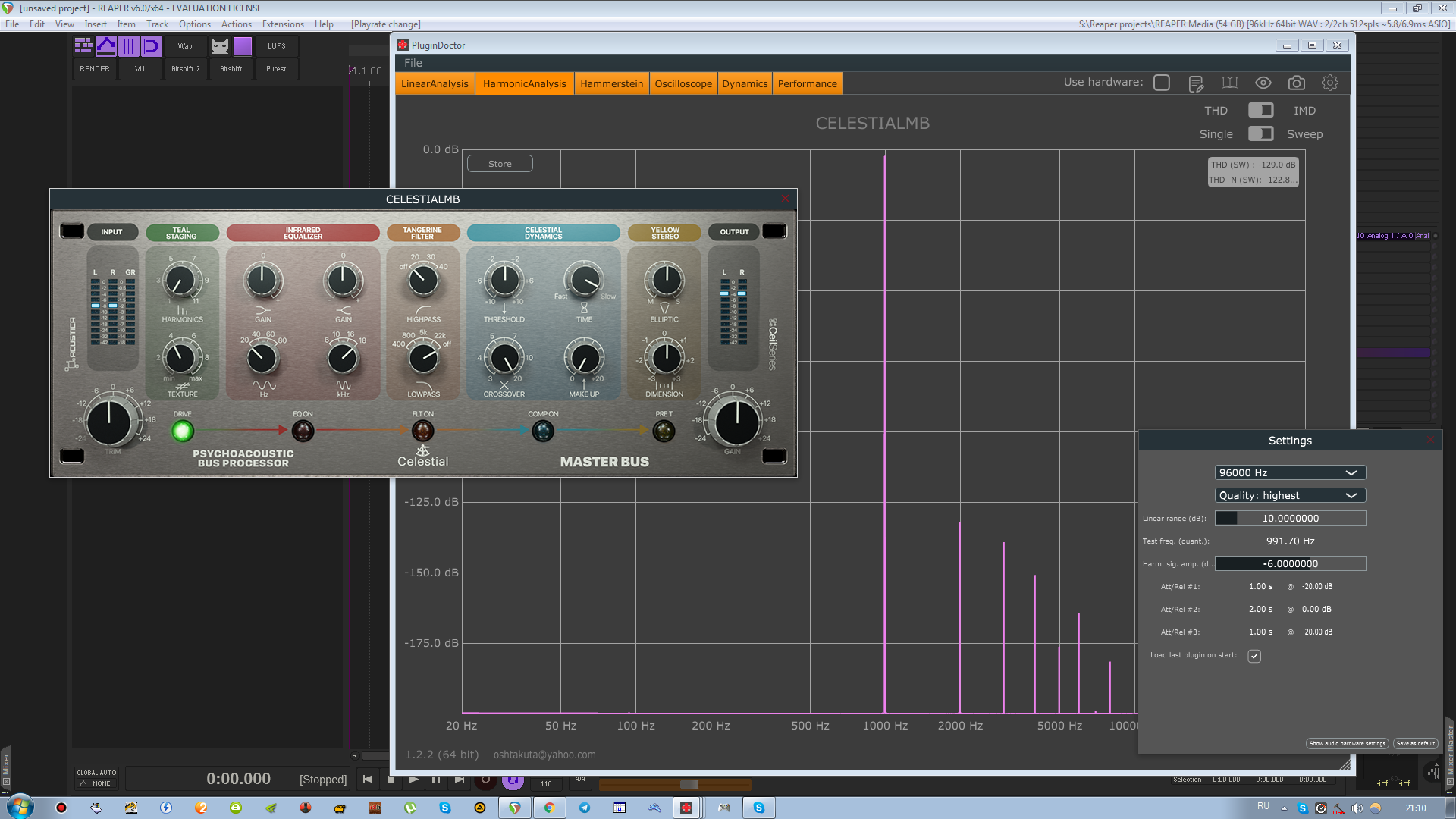
Task: Click the solid purple square toolbar icon
Action: pyautogui.click(x=243, y=46)
